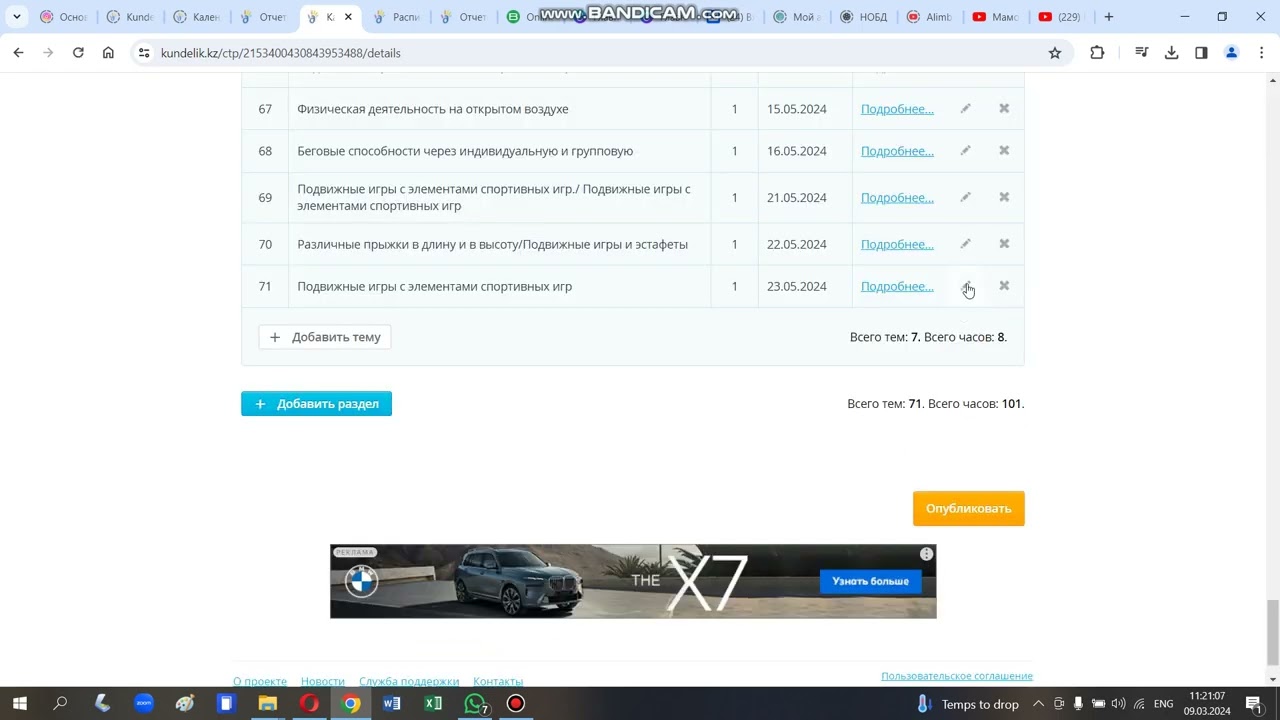Switch to the Основ browser tab
The width and height of the screenshot is (1280, 720).
coord(63,17)
